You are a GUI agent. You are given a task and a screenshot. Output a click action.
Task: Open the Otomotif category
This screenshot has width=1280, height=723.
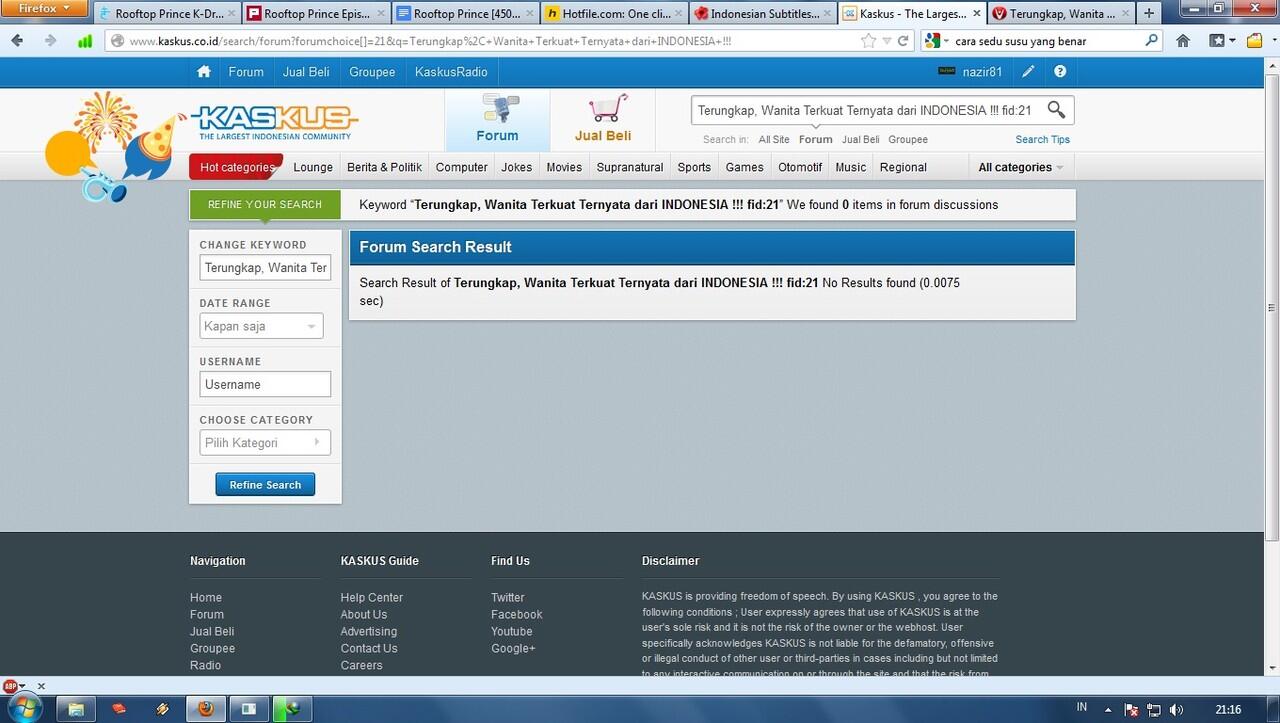(x=800, y=167)
